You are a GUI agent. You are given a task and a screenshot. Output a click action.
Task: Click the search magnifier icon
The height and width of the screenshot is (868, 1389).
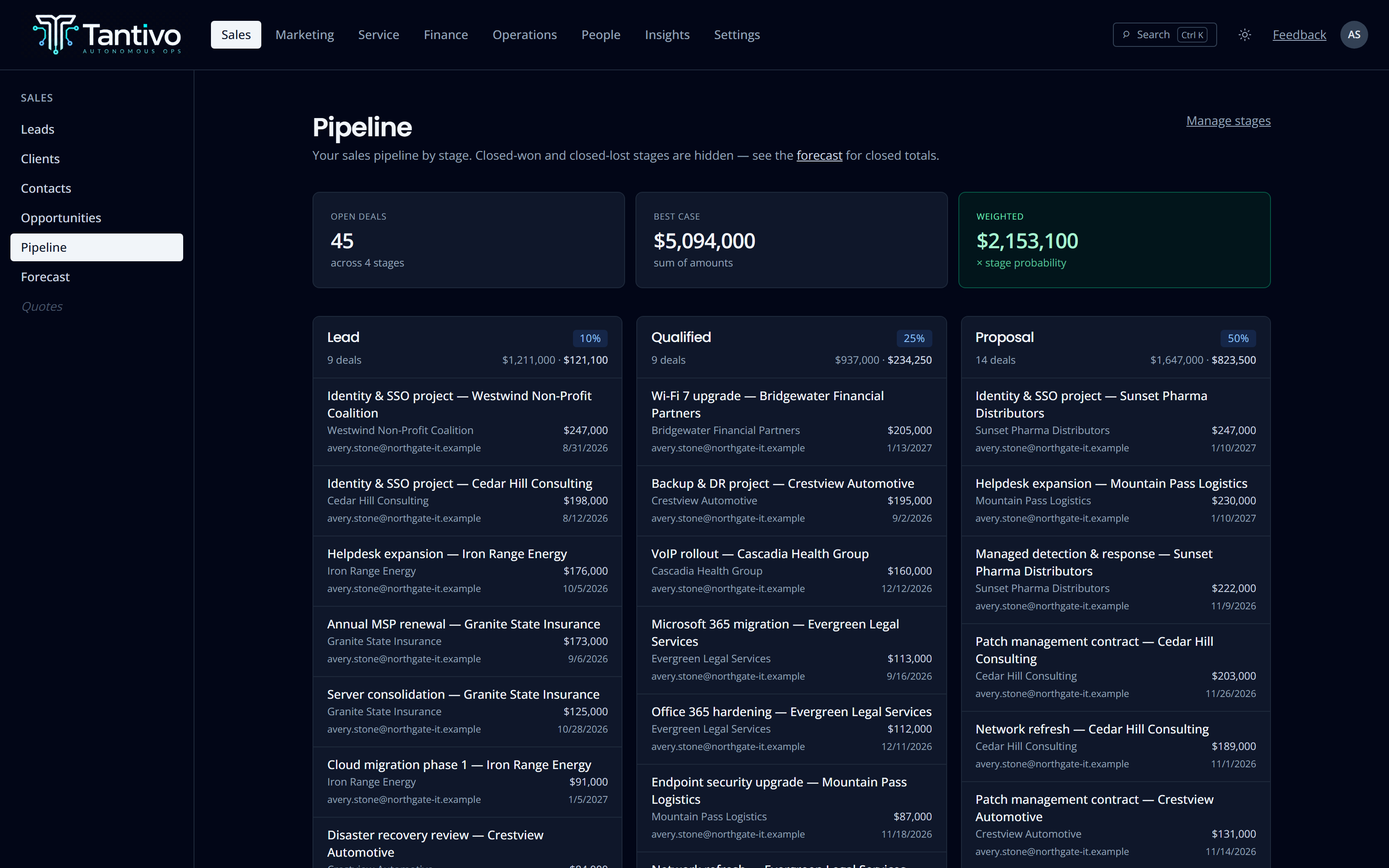click(1126, 35)
